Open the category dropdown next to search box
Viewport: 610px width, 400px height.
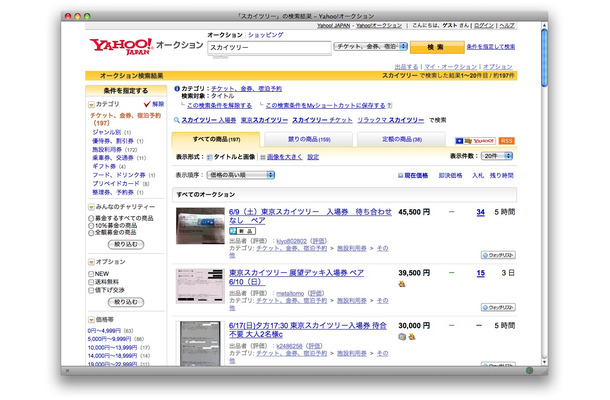pyautogui.click(x=370, y=46)
